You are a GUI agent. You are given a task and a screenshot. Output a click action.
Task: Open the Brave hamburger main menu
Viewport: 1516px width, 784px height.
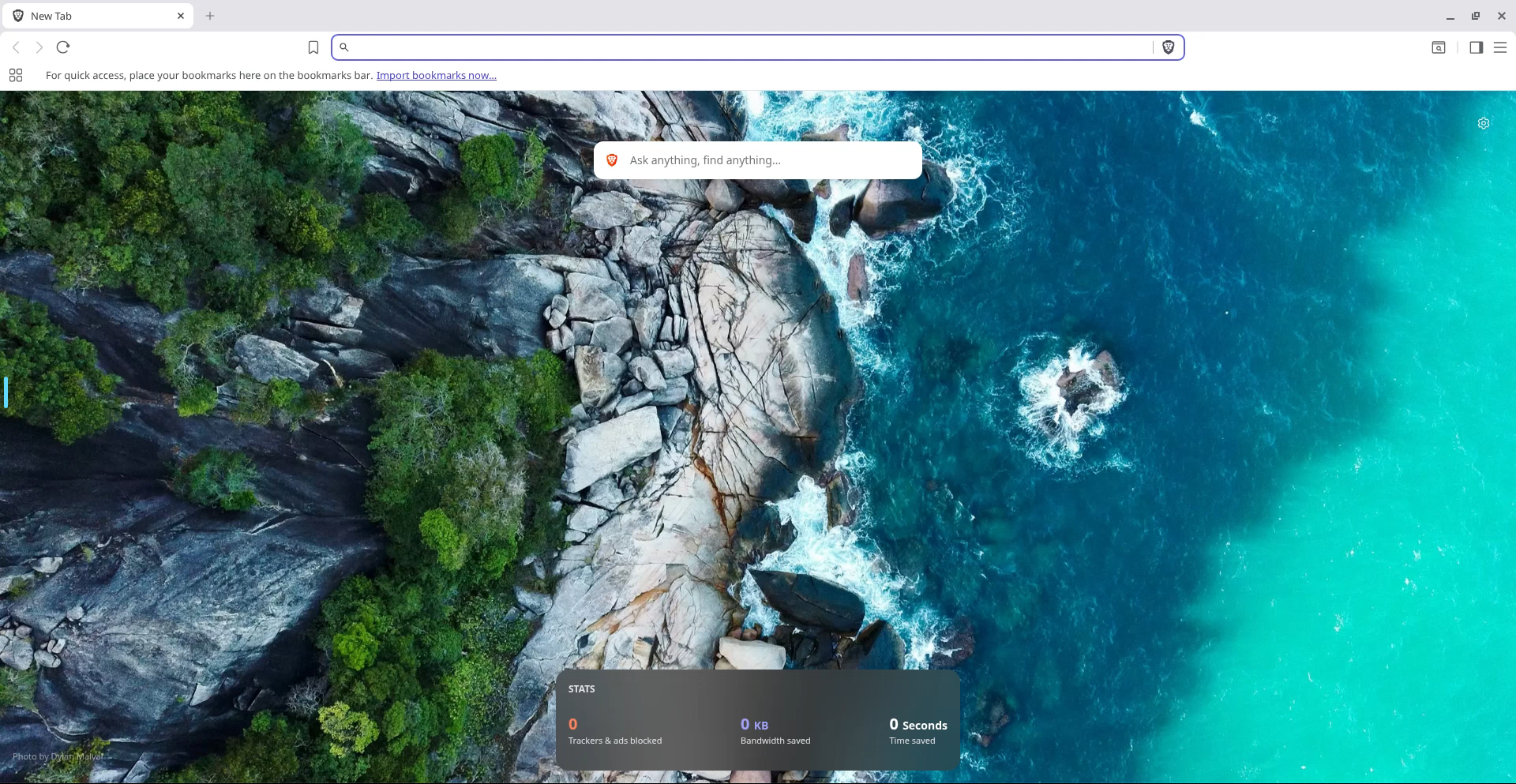(x=1499, y=47)
